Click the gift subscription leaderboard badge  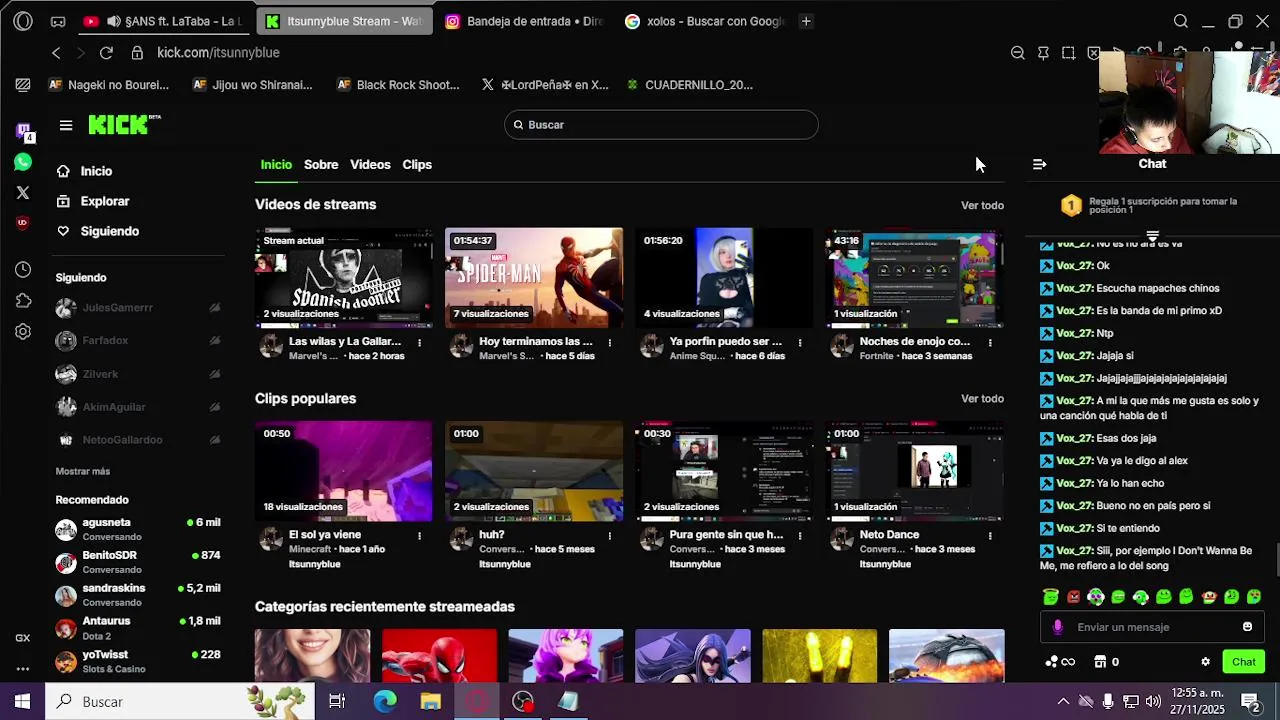click(x=1071, y=206)
